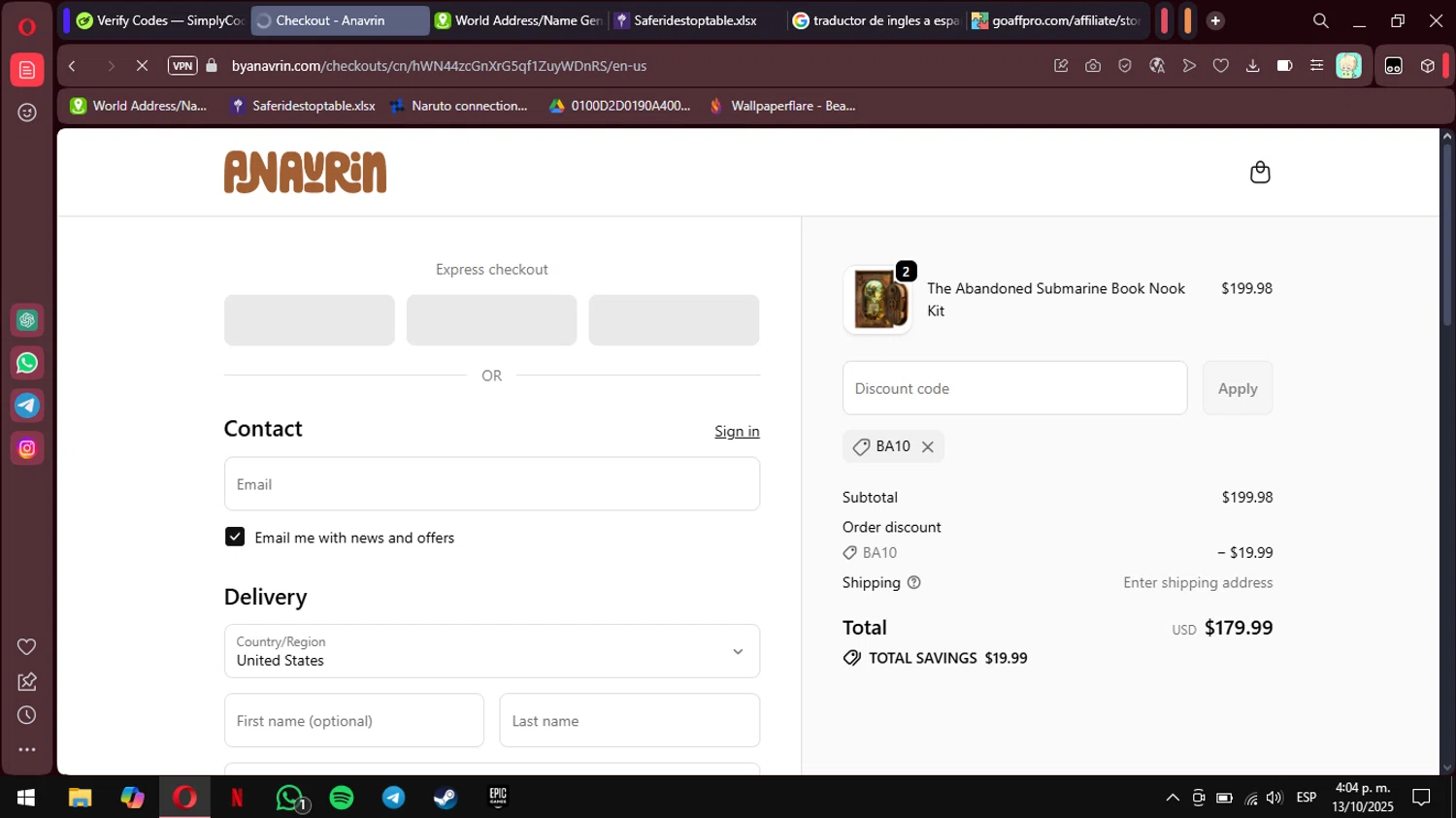Image resolution: width=1456 pixels, height=818 pixels.
Task: Open the tab search magnifier icon
Action: pos(1321,20)
